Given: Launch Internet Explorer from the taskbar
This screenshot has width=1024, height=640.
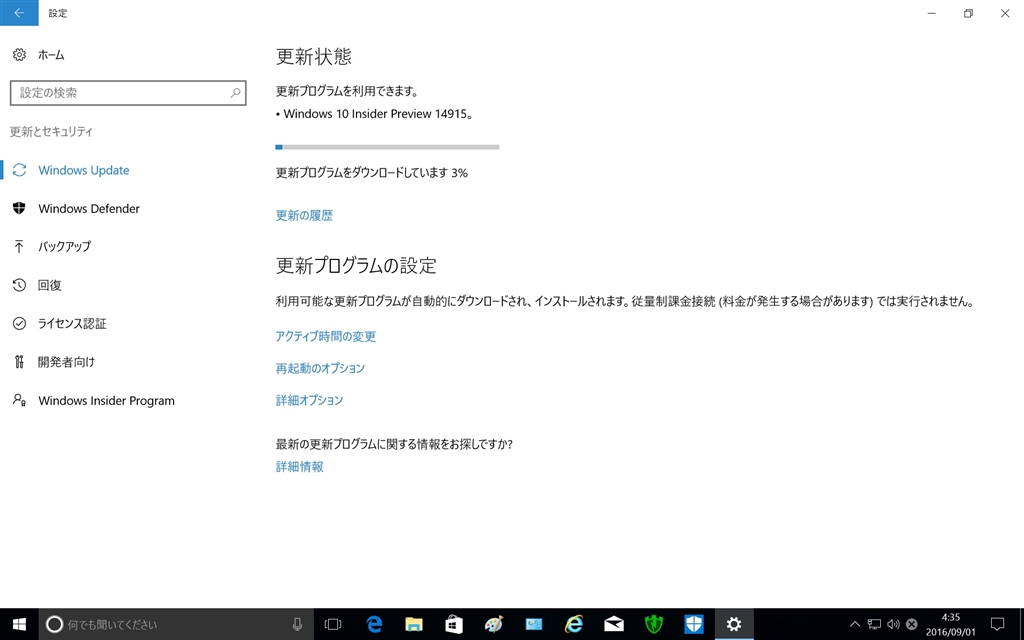Looking at the screenshot, I should tap(573, 624).
